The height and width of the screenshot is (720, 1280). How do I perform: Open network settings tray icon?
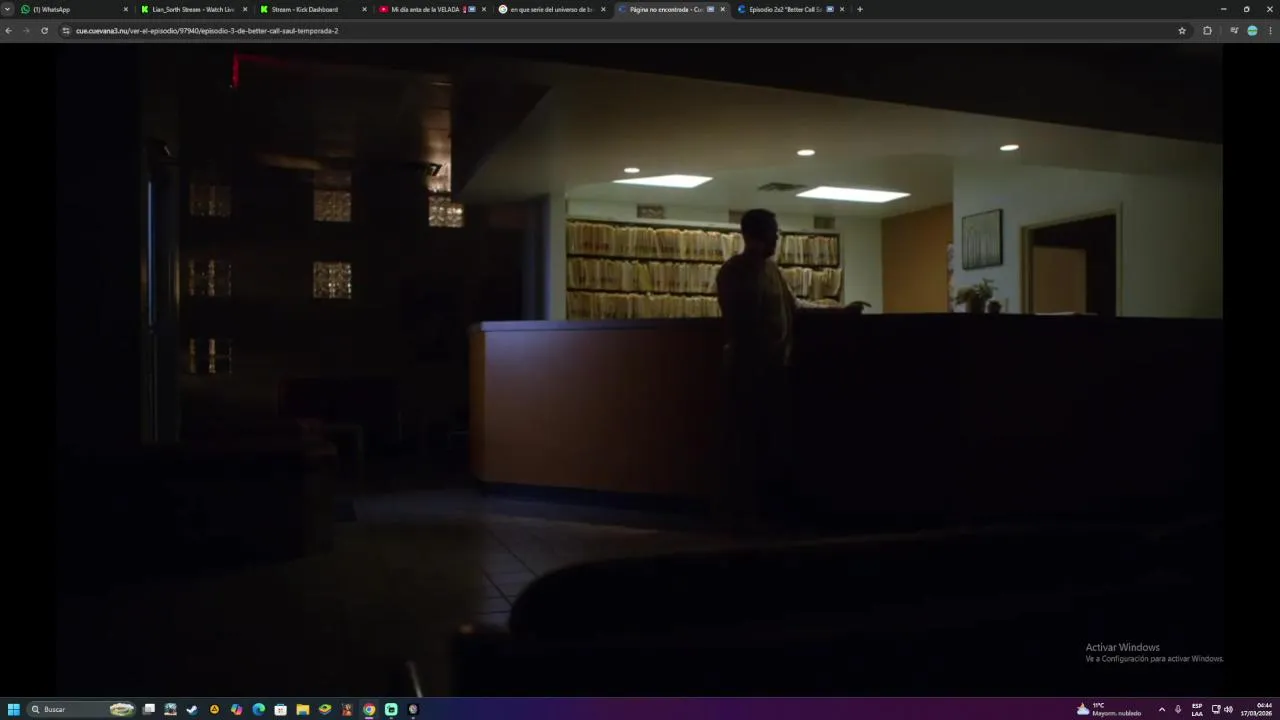coord(1216,709)
